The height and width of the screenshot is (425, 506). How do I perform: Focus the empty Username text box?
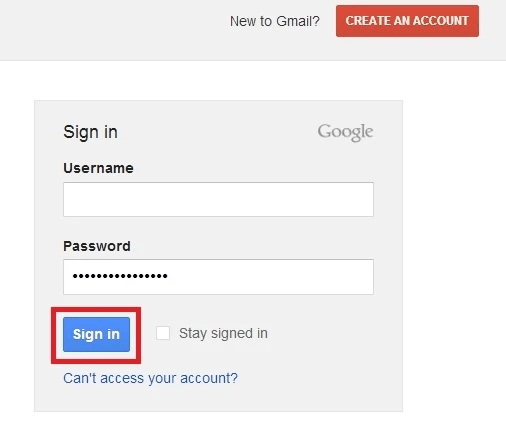pos(218,199)
